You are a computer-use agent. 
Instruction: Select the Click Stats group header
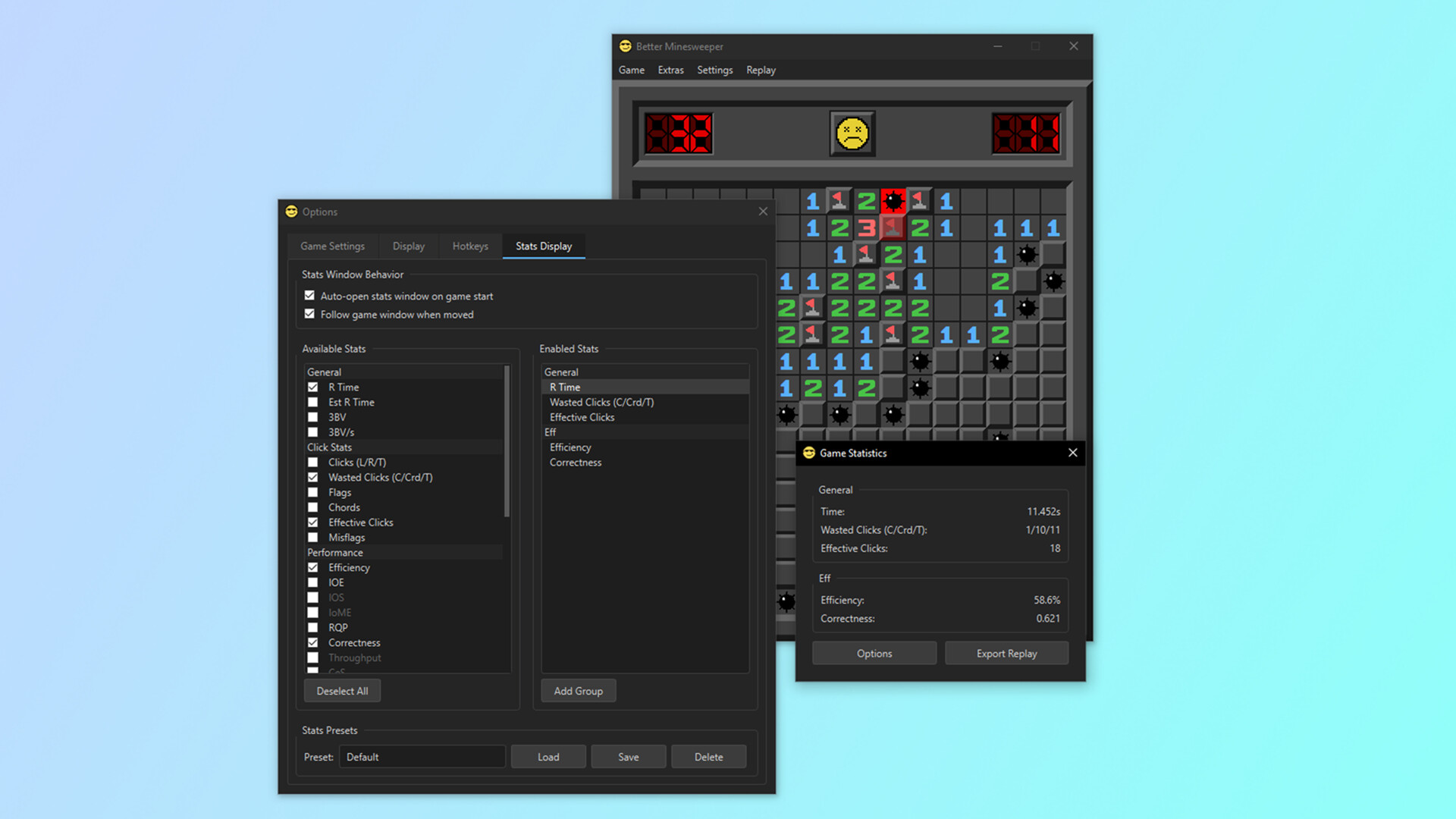click(x=329, y=447)
